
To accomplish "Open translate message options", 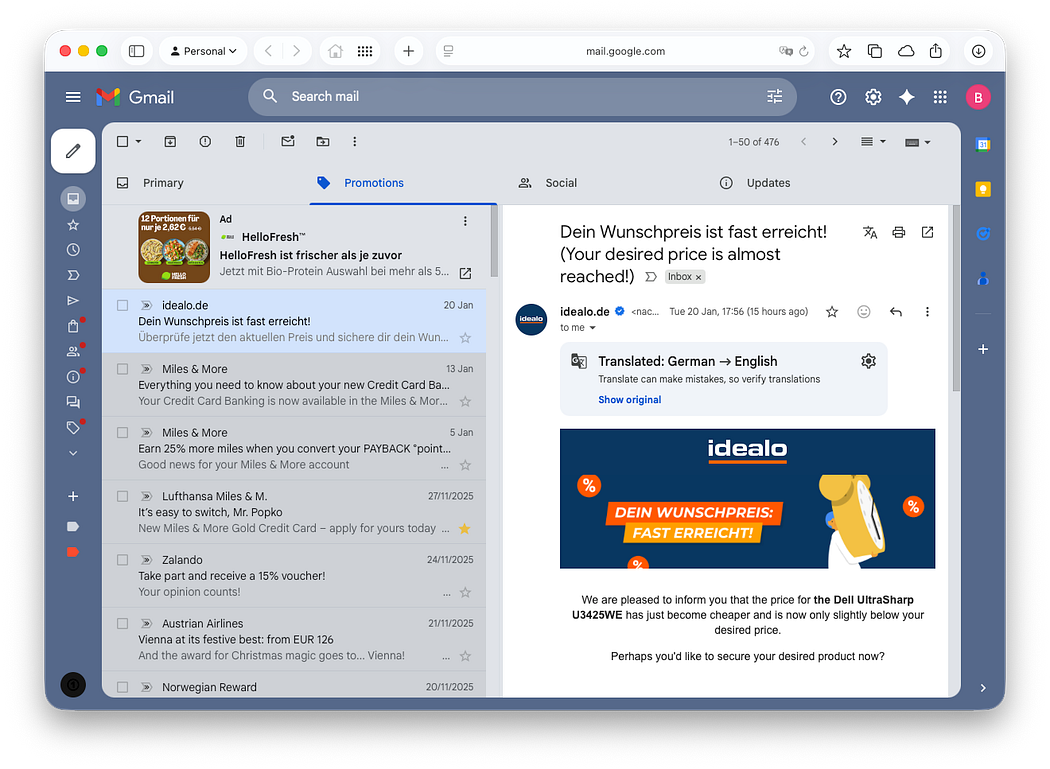I will click(869, 361).
